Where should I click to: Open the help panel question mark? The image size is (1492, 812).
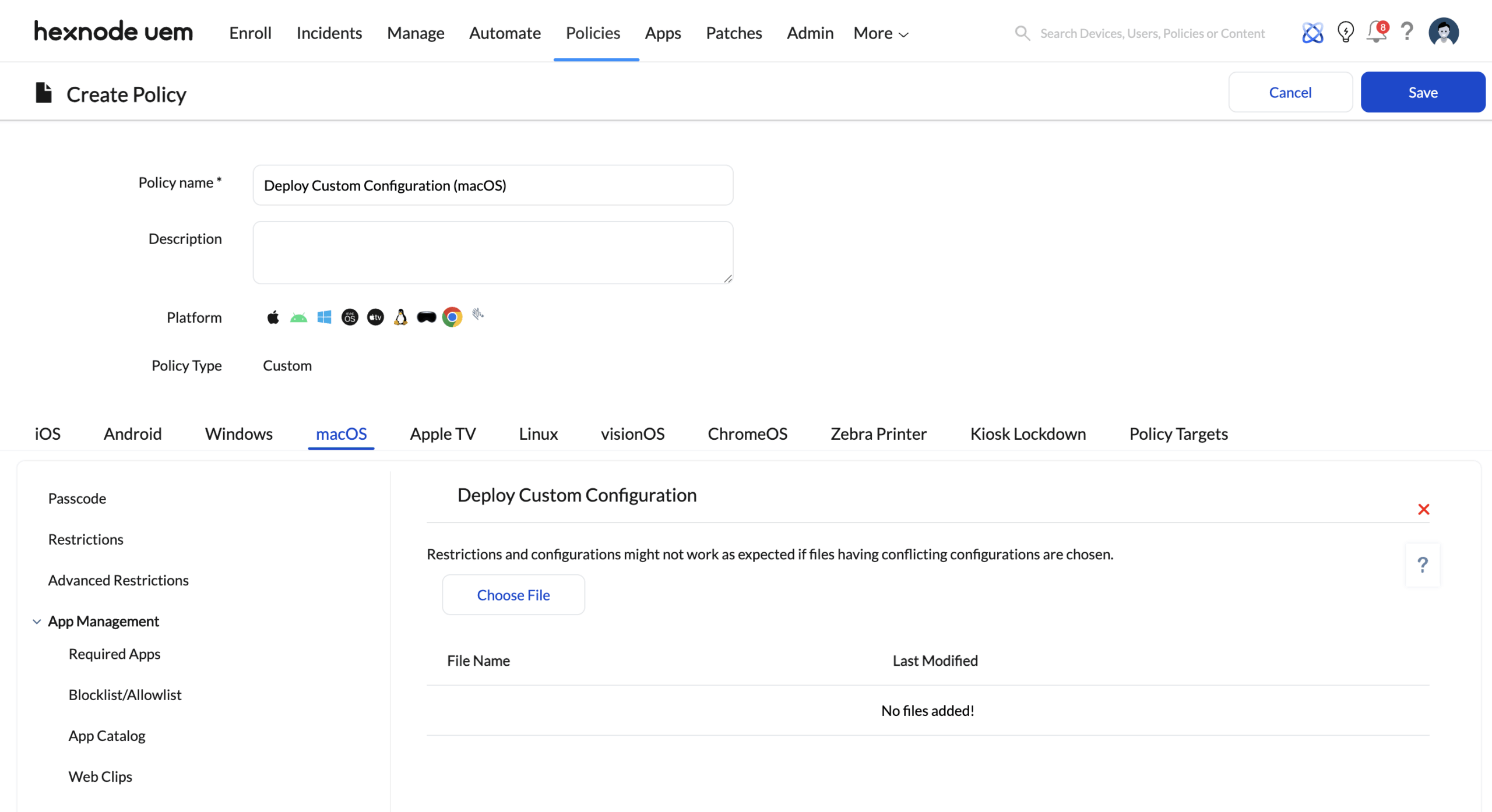1422,564
